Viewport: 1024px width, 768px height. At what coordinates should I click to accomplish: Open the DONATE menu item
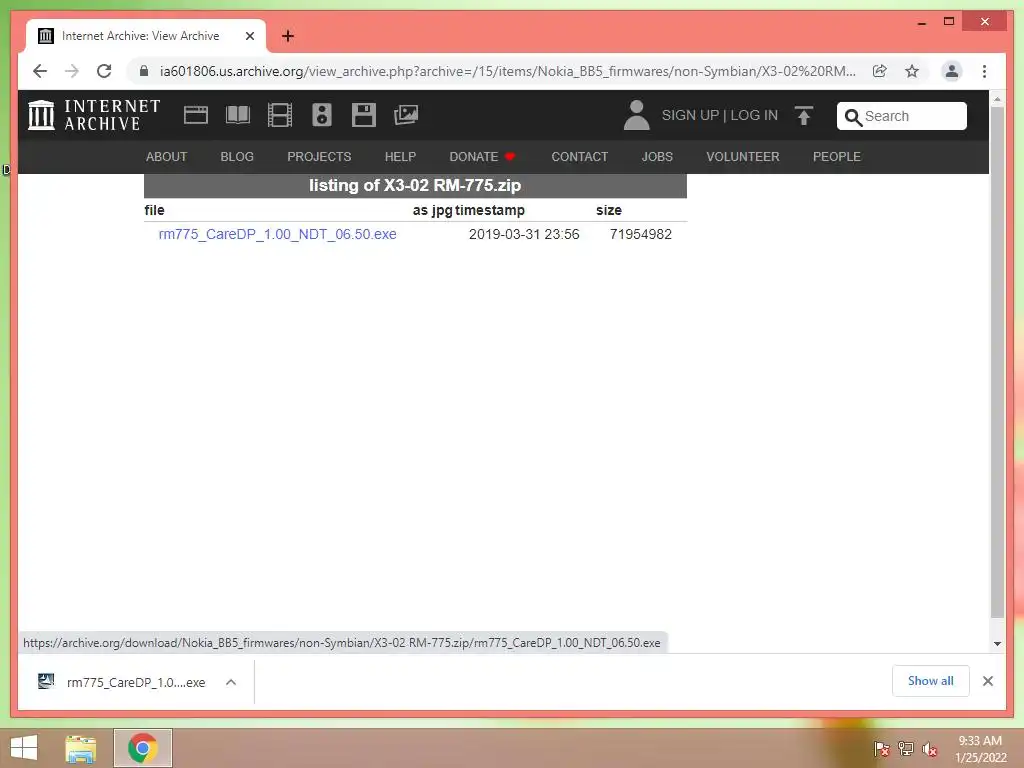tap(482, 157)
